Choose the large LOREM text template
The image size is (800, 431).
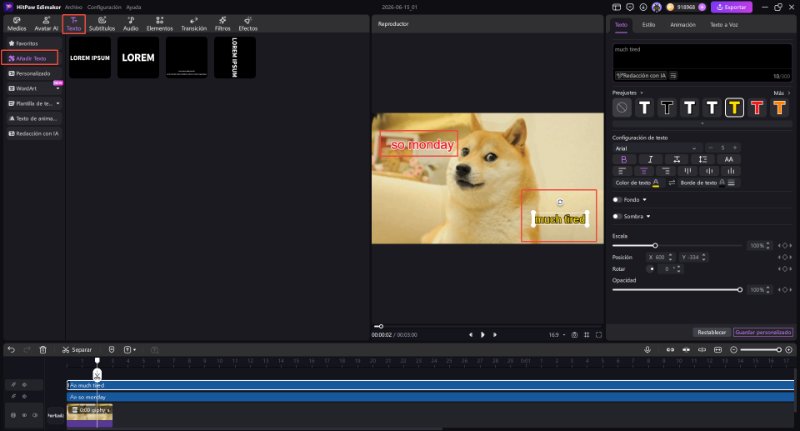tap(138, 58)
